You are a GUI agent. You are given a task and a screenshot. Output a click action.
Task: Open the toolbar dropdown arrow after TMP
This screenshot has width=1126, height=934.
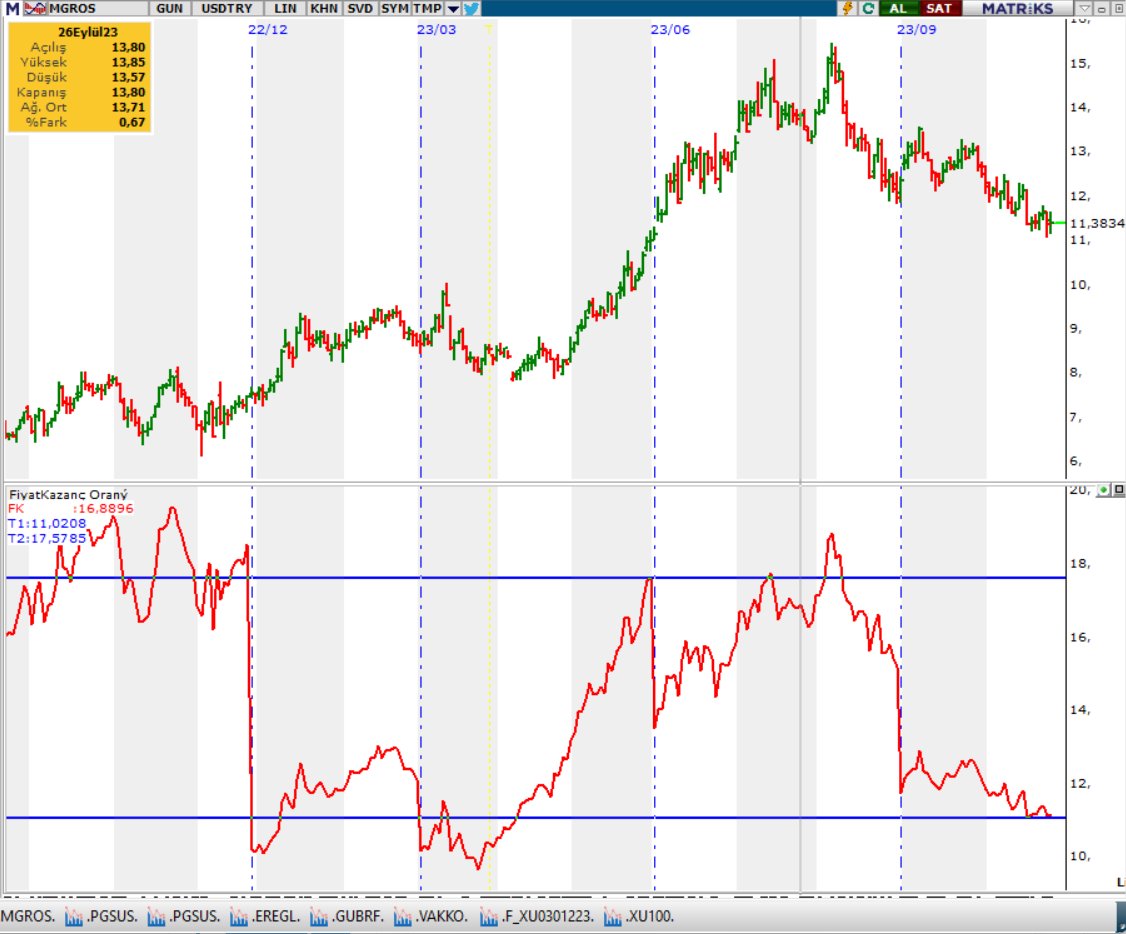click(x=453, y=9)
